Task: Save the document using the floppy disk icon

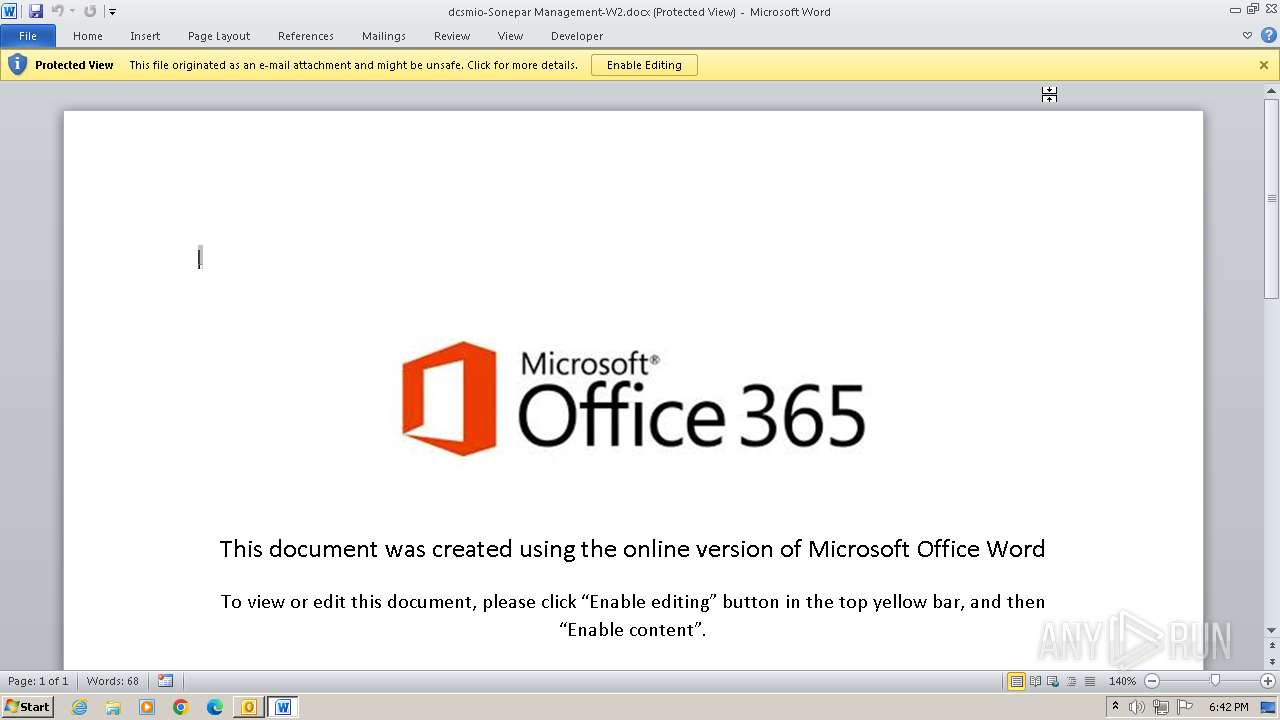Action: (36, 11)
